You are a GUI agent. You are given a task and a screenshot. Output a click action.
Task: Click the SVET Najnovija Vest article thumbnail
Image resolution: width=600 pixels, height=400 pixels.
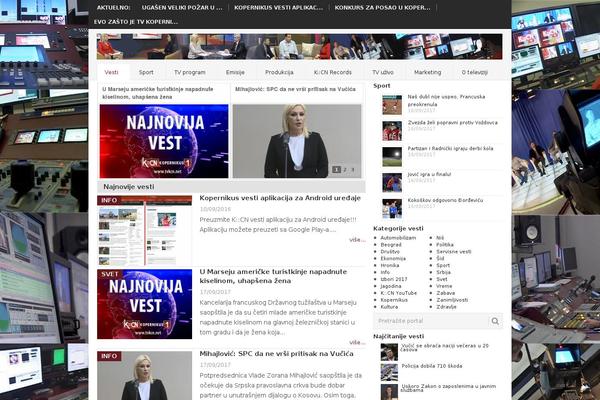[144, 304]
